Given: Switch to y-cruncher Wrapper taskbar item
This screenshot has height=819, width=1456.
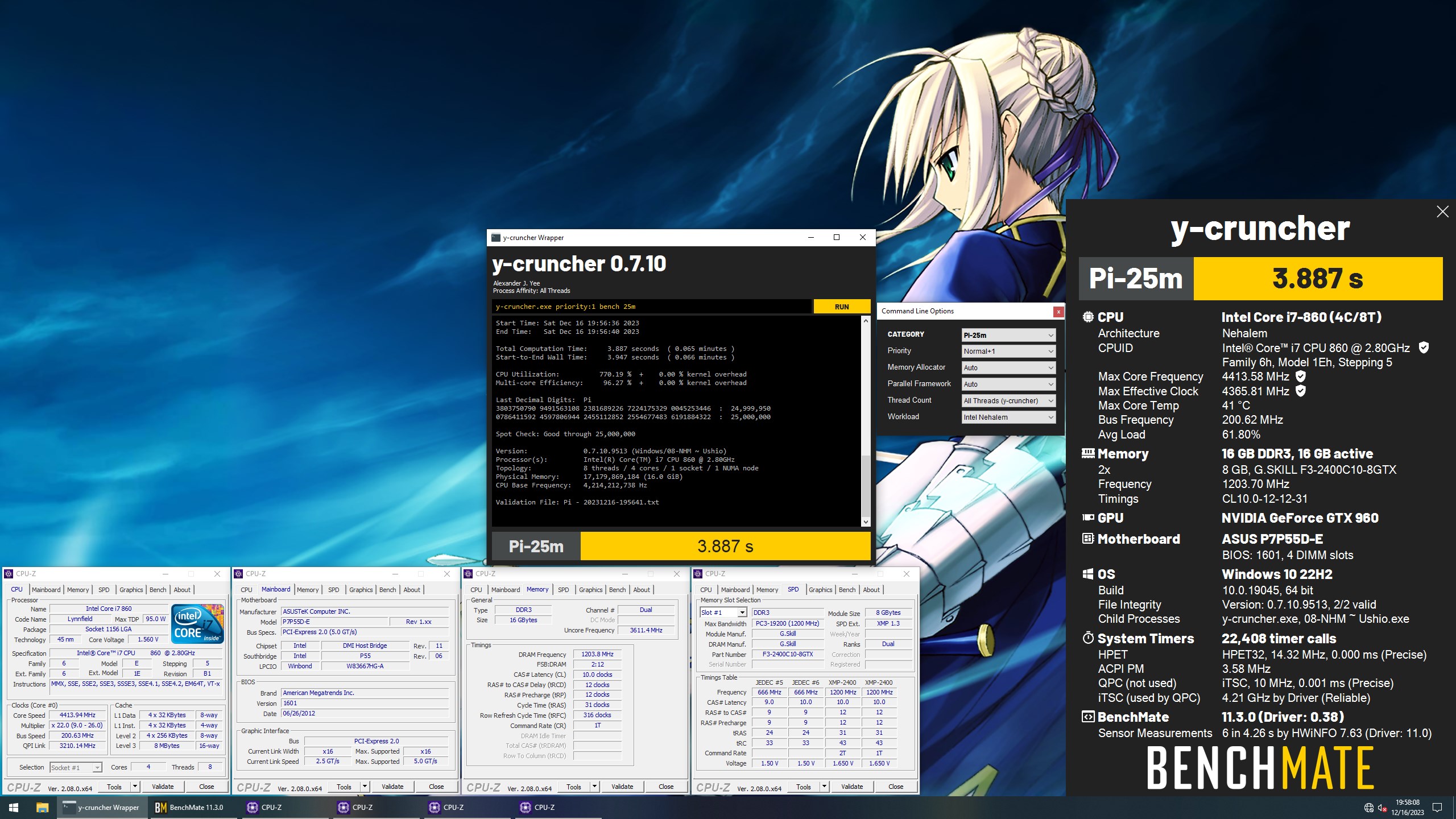Looking at the screenshot, I should click(102, 808).
